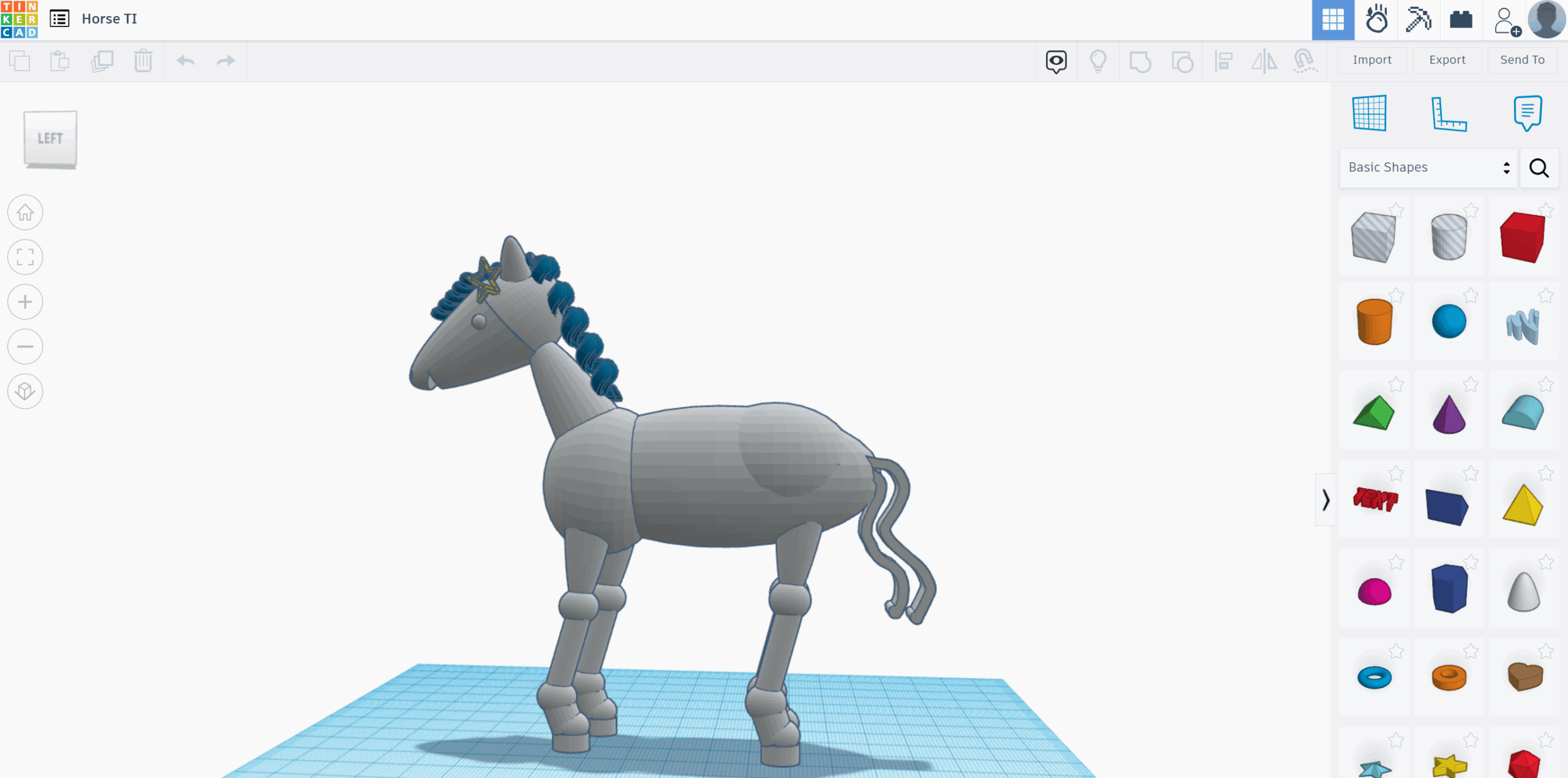Select the Ruler tool

click(x=1449, y=113)
